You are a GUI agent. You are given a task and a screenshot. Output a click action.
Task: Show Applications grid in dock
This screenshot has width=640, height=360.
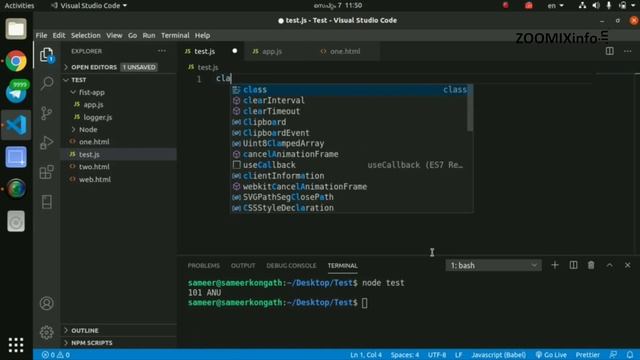16,344
